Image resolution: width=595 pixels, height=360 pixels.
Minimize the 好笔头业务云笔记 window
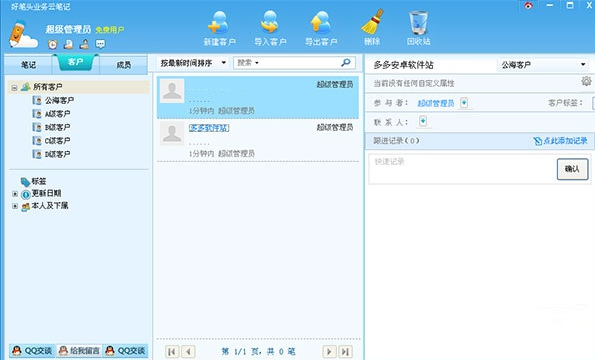pyautogui.click(x=550, y=5)
